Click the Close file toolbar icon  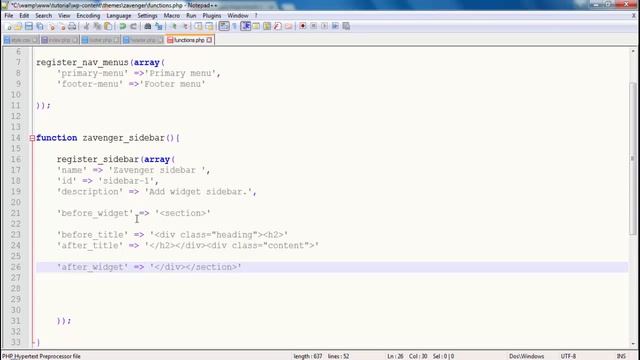[x=51, y=27]
